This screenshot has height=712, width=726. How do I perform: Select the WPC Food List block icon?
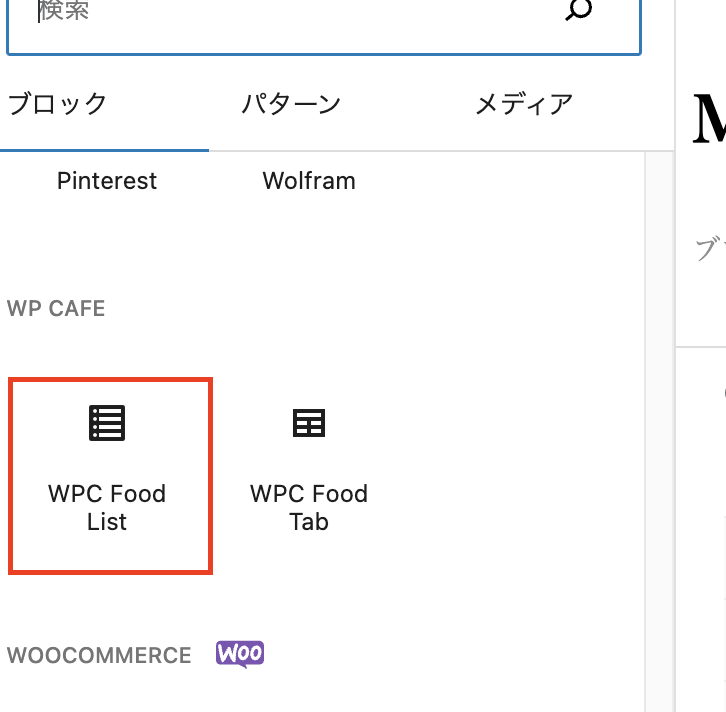pyautogui.click(x=107, y=423)
